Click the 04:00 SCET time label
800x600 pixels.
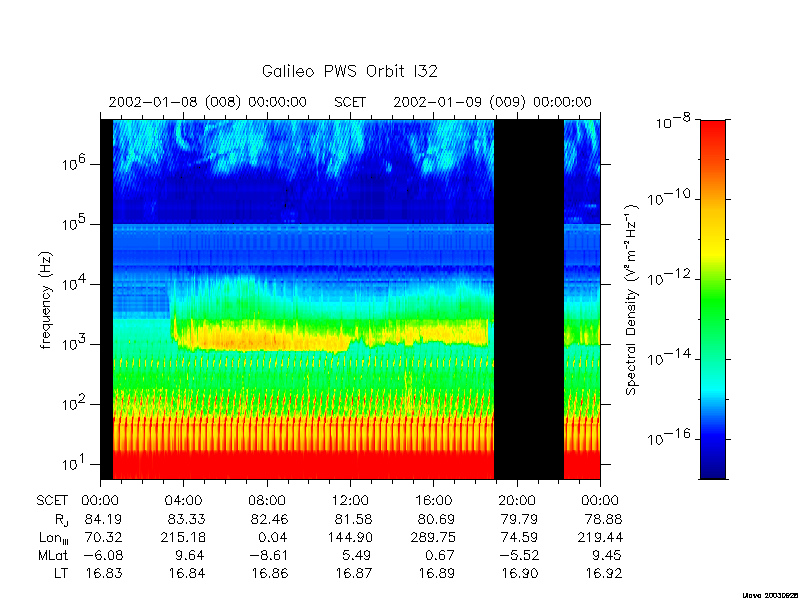tap(184, 501)
